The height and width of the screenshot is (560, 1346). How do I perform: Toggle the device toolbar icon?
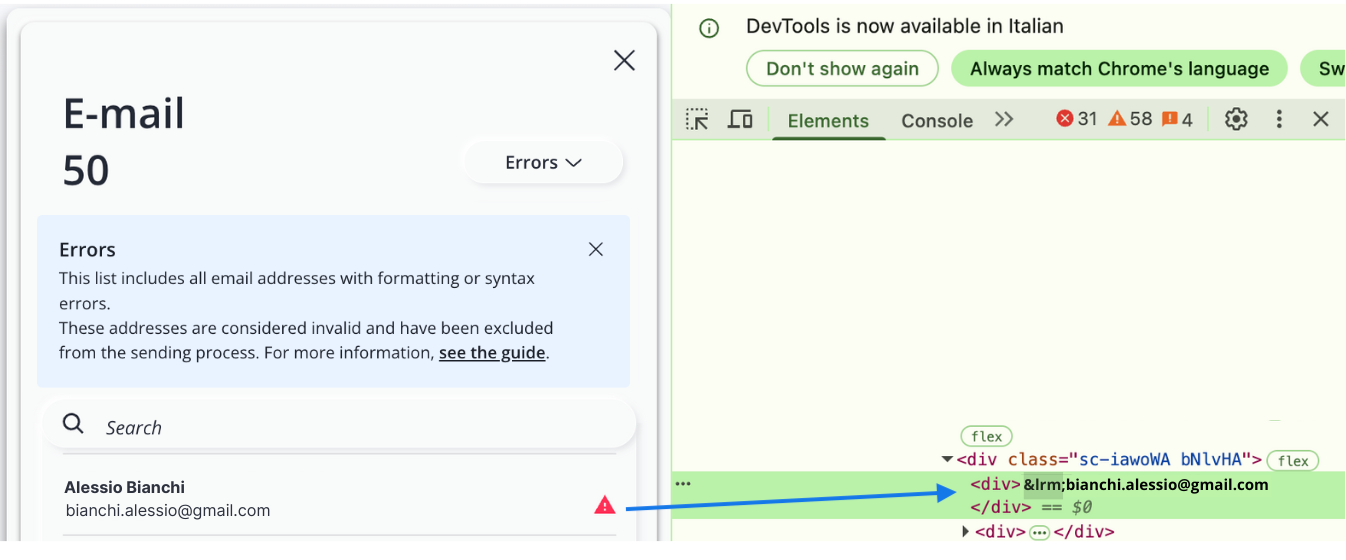click(740, 120)
